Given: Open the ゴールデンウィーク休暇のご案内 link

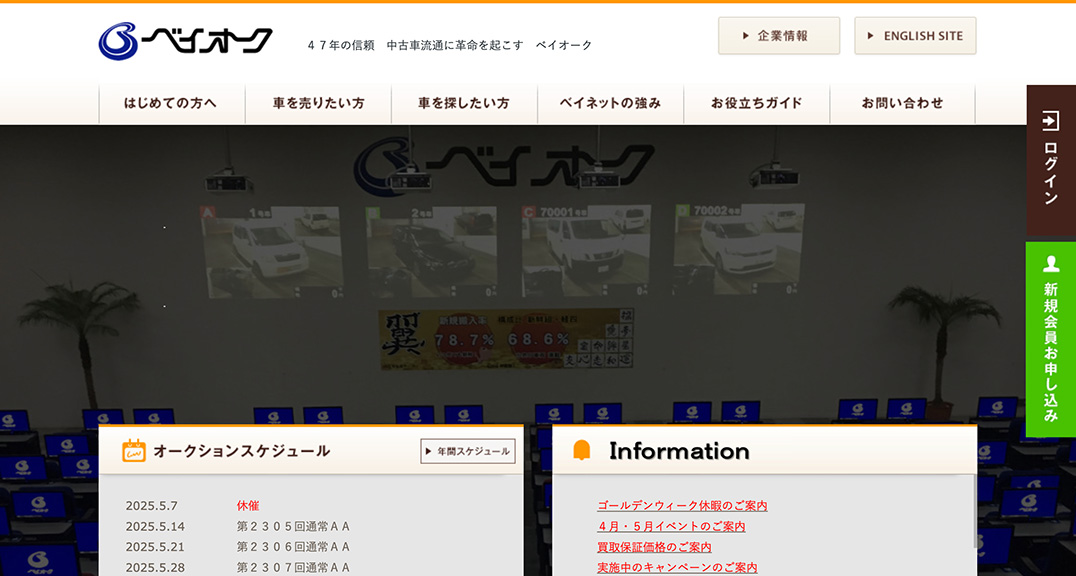Looking at the screenshot, I should 682,506.
